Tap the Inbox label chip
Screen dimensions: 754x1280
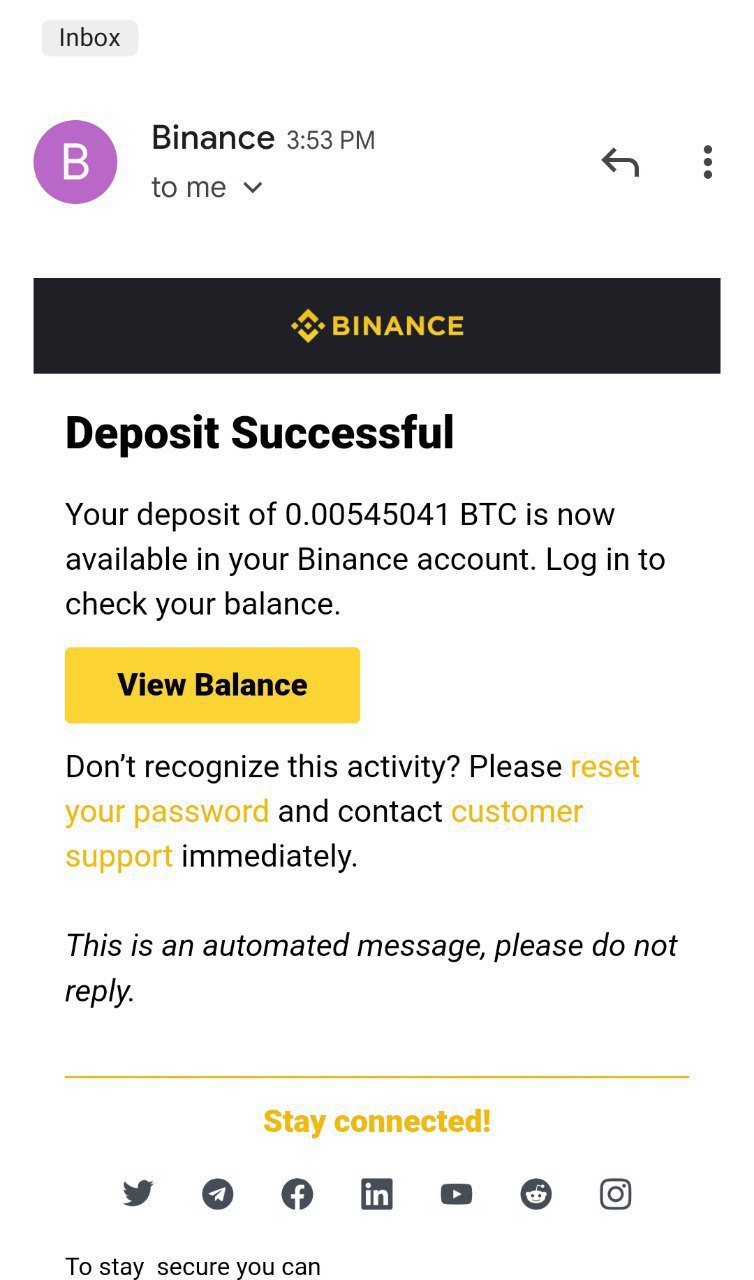90,38
